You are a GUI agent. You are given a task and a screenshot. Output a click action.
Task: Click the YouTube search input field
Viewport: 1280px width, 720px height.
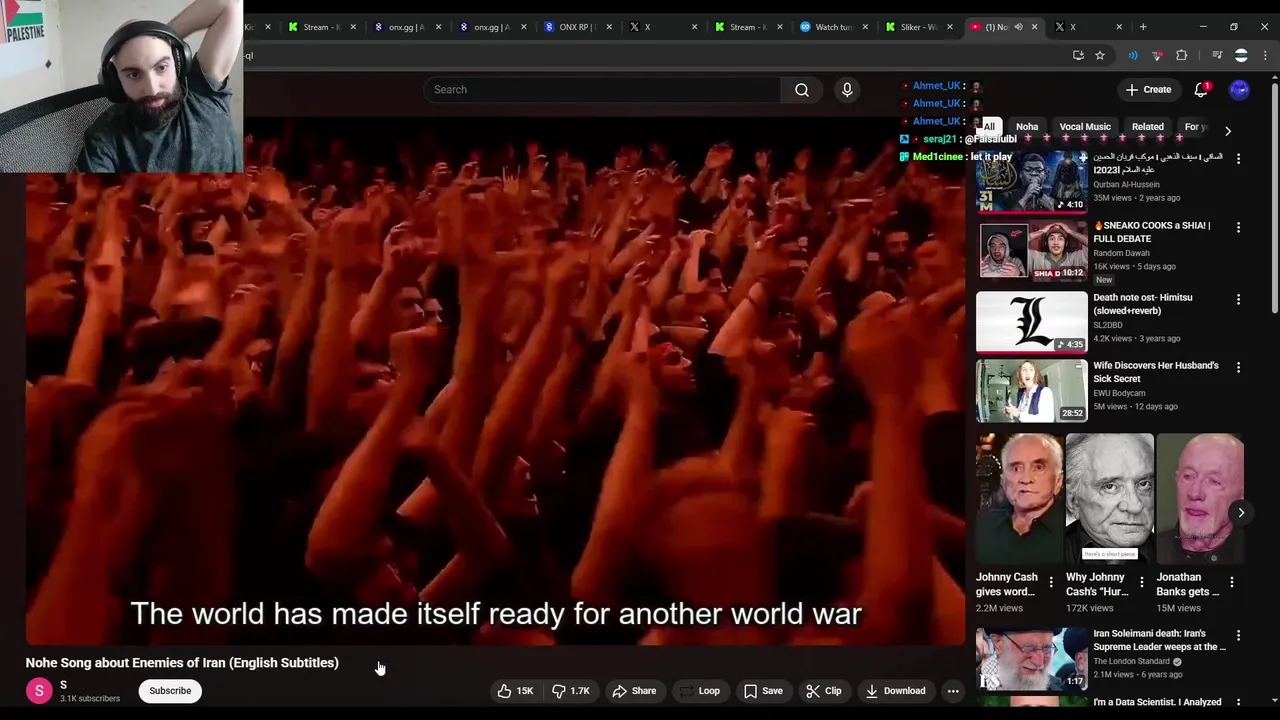[x=602, y=90]
